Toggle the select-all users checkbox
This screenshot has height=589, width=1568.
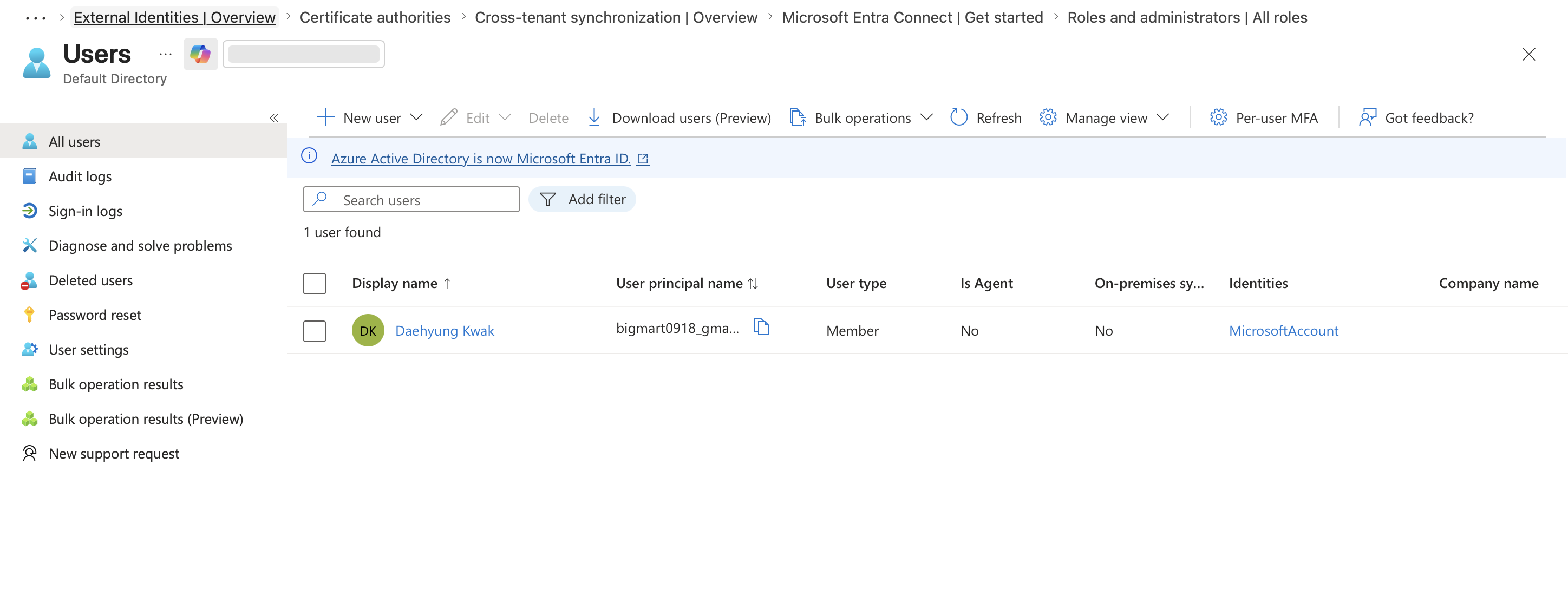pos(315,284)
